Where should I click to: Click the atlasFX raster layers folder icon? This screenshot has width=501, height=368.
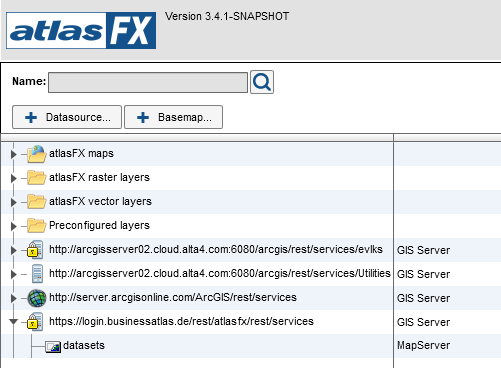36,178
